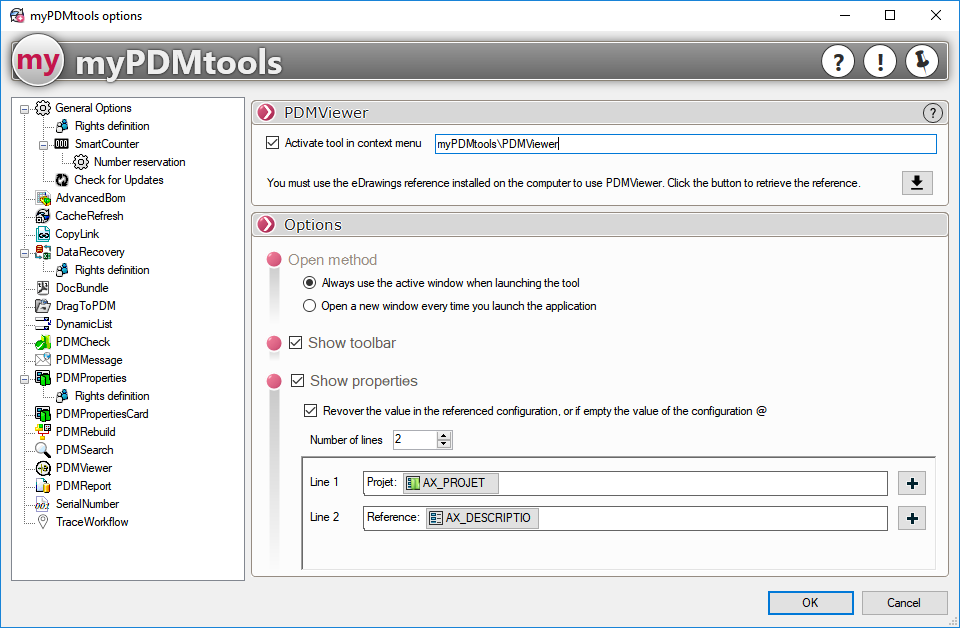Select Open a new window every time option
This screenshot has height=628, width=960.
[310, 306]
